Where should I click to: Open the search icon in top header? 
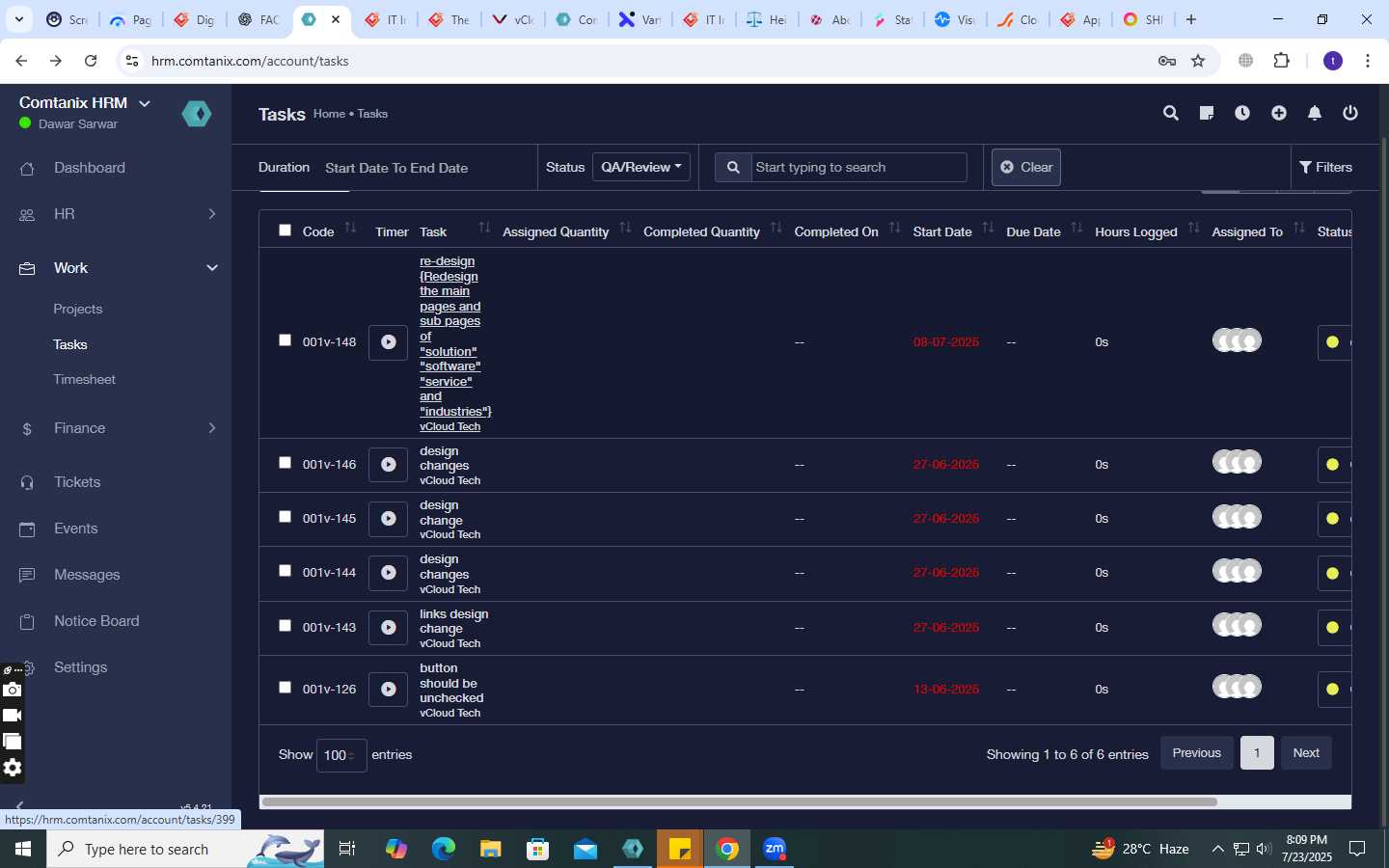1171,113
